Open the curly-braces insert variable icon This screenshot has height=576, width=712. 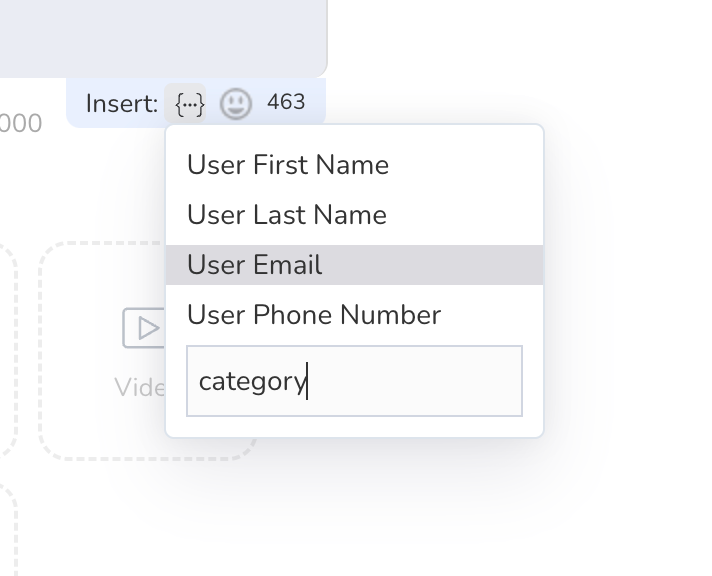tap(185, 104)
